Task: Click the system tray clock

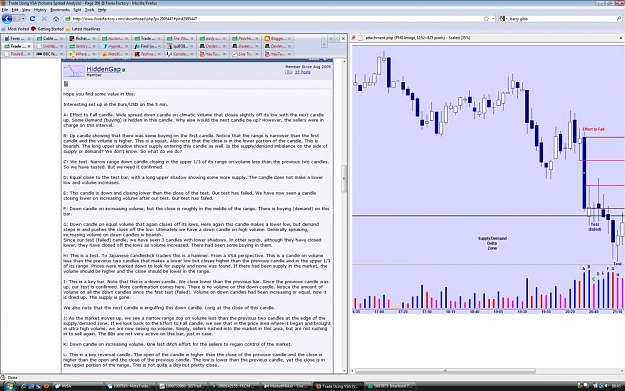Action: click(x=617, y=386)
